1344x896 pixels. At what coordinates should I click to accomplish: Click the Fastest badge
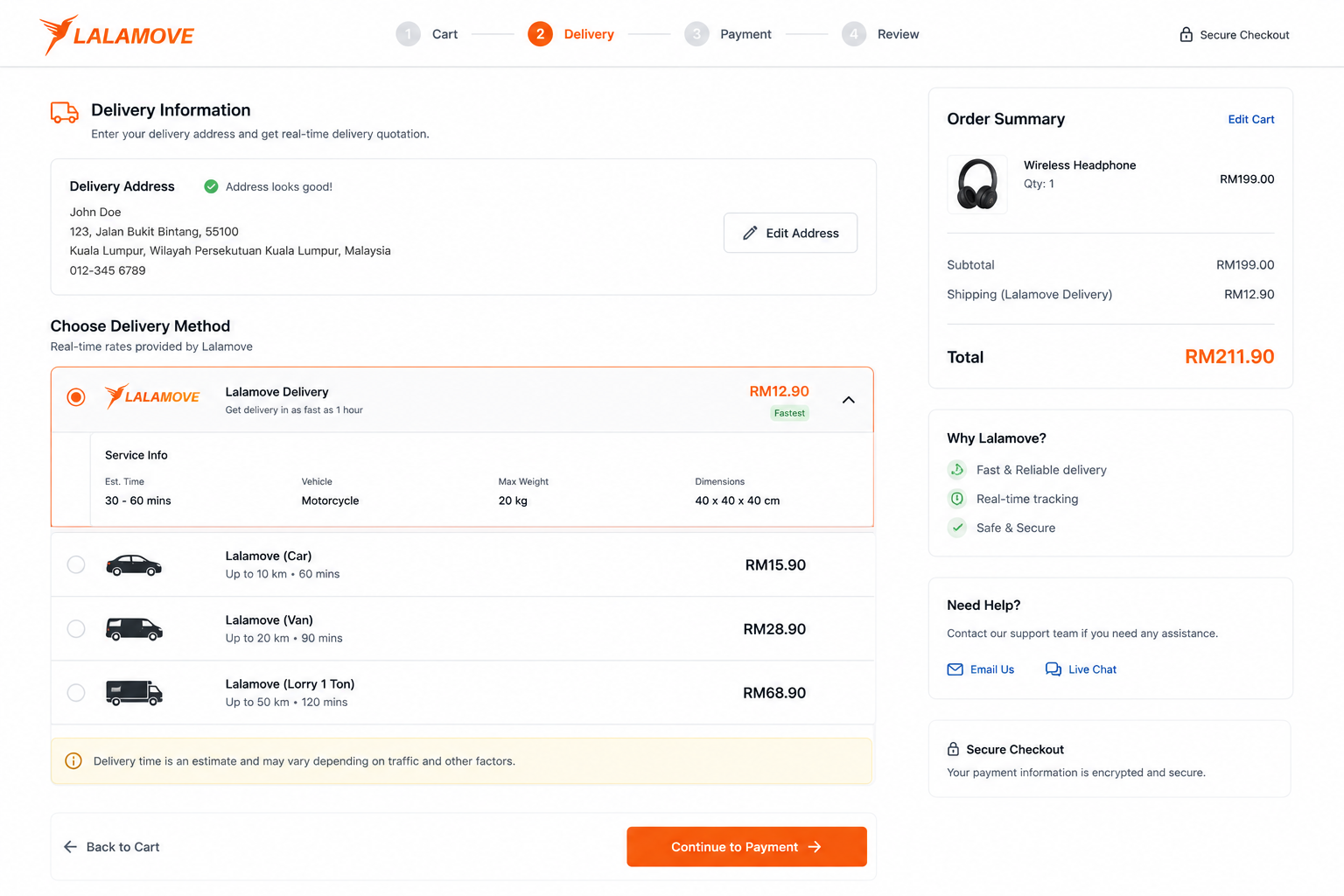click(789, 413)
